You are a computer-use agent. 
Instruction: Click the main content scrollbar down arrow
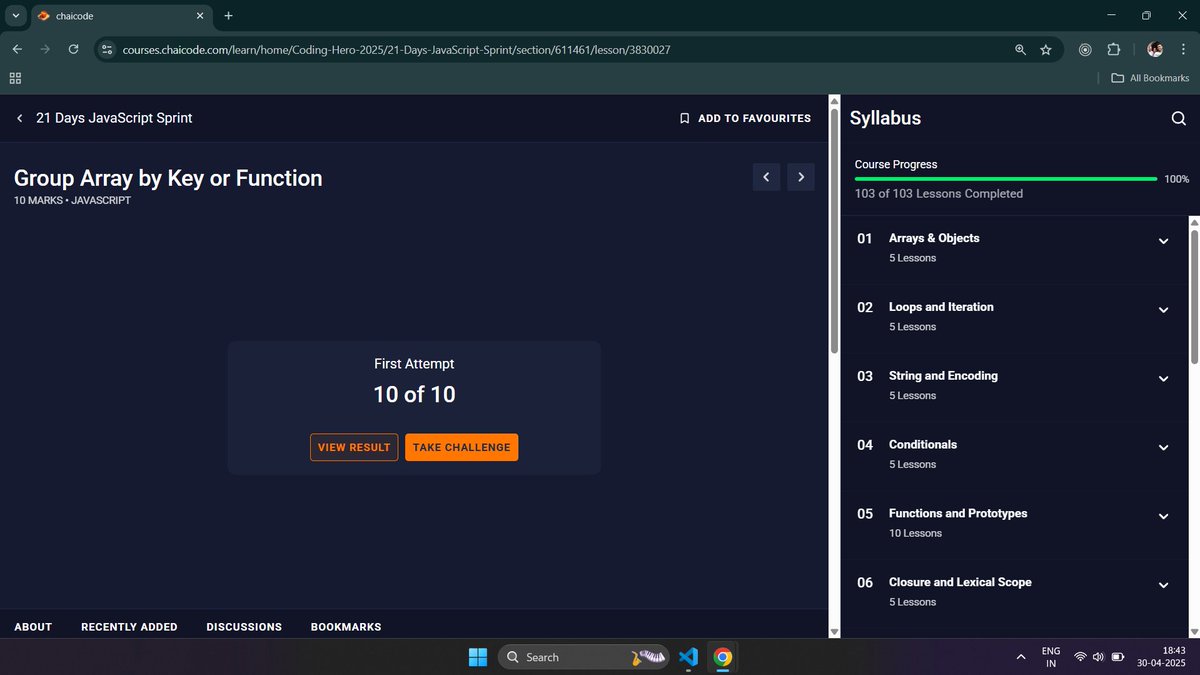coord(835,632)
